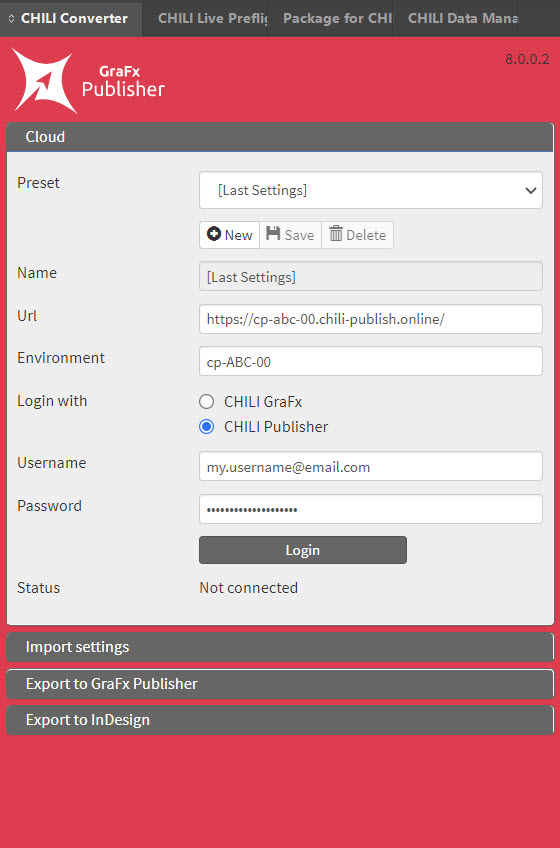Expand the Export to GraFx Publisher section
Viewport: 560px width, 848px height.
tap(280, 684)
